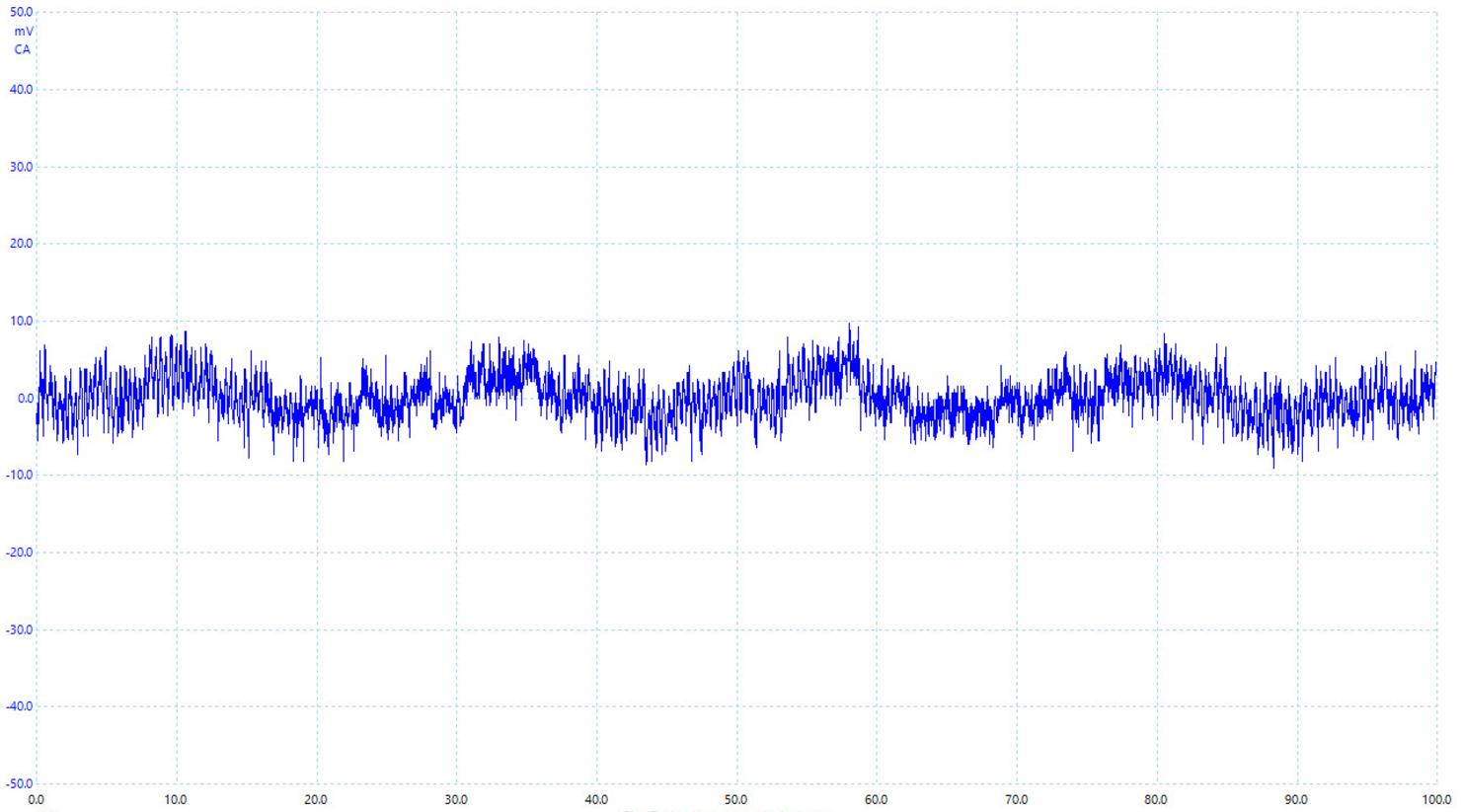1462x812 pixels.
Task: Click the -30.0 voltage axis label
Action: click(x=19, y=629)
